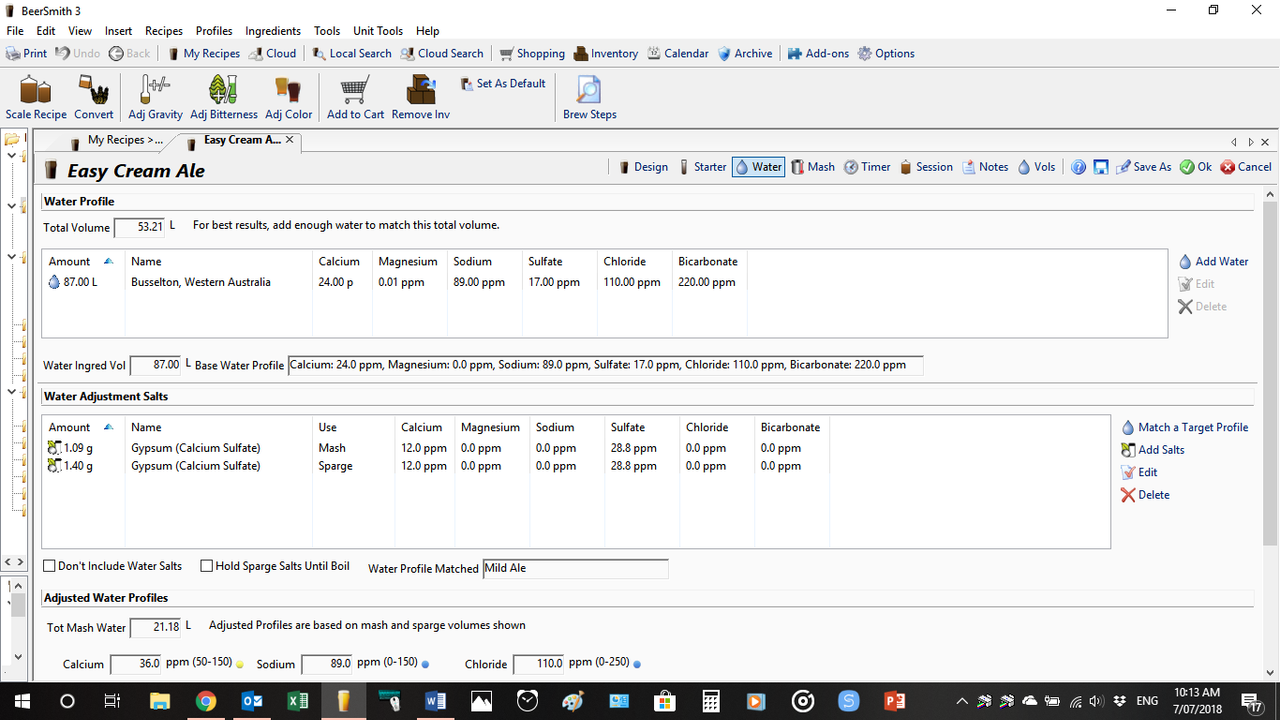
Task: Enable Don't Include Water Salts
Action: pyautogui.click(x=49, y=566)
